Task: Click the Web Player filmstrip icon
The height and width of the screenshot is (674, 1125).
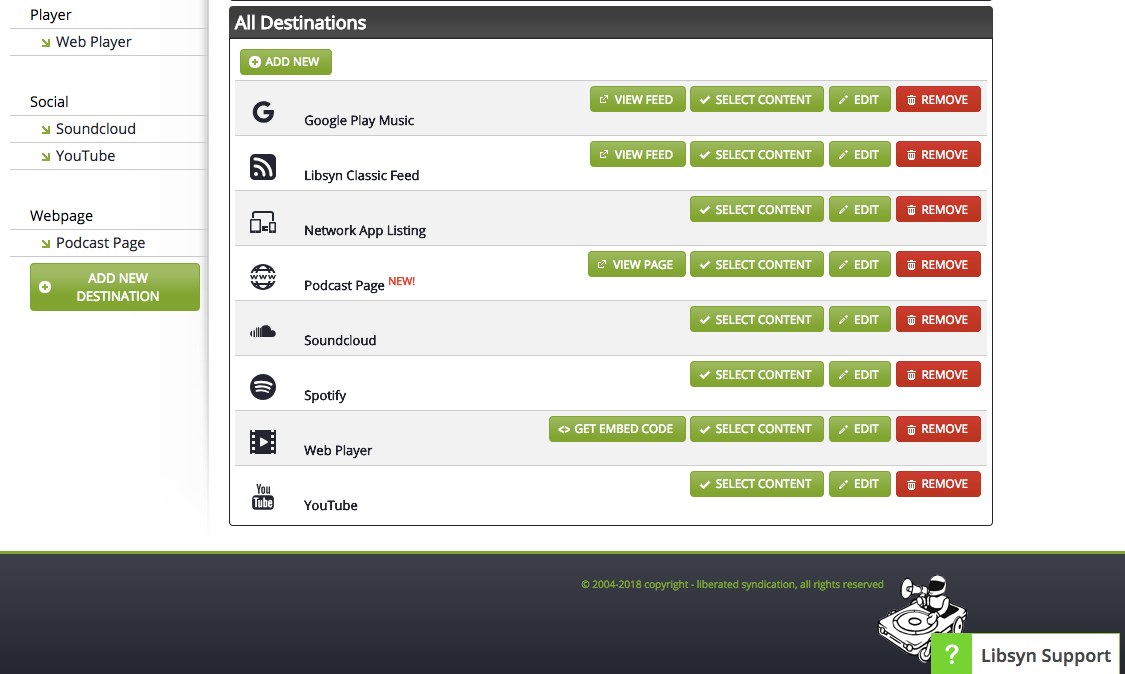Action: point(263,441)
